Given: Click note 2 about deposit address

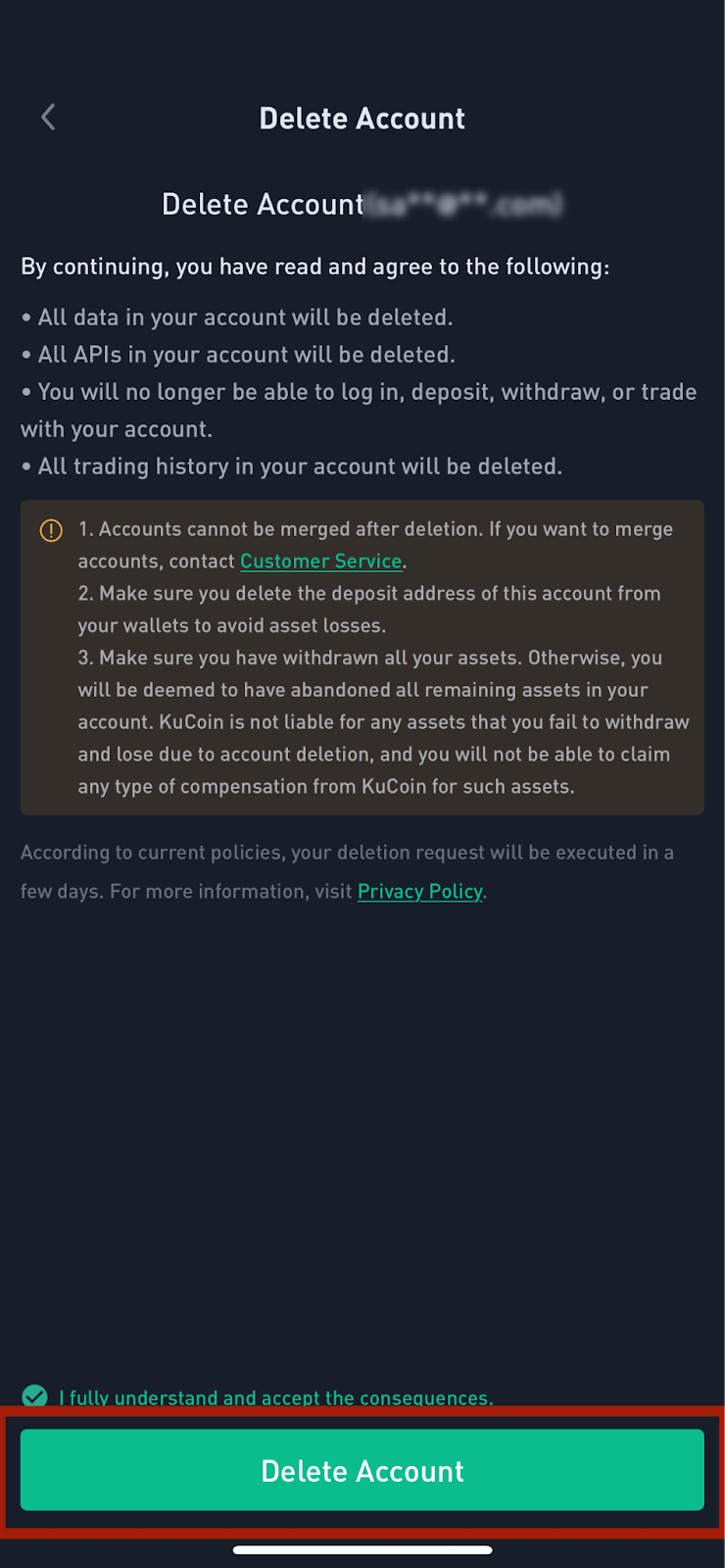Looking at the screenshot, I should point(369,610).
